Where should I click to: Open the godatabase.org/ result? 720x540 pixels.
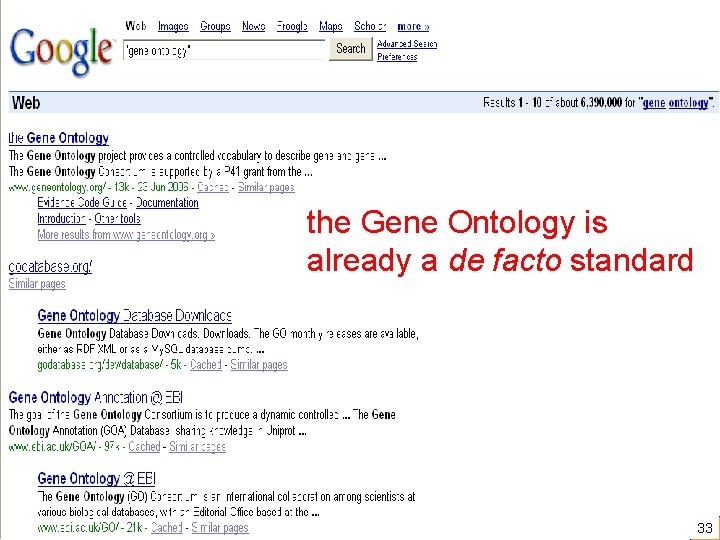tap(50, 267)
